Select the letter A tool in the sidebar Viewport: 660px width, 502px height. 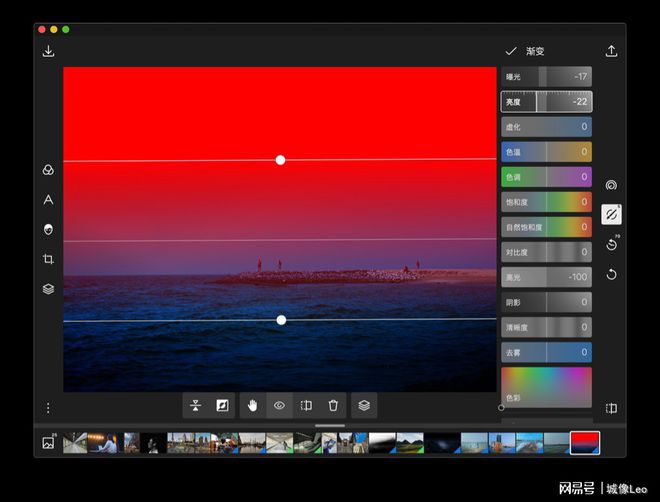point(48,199)
